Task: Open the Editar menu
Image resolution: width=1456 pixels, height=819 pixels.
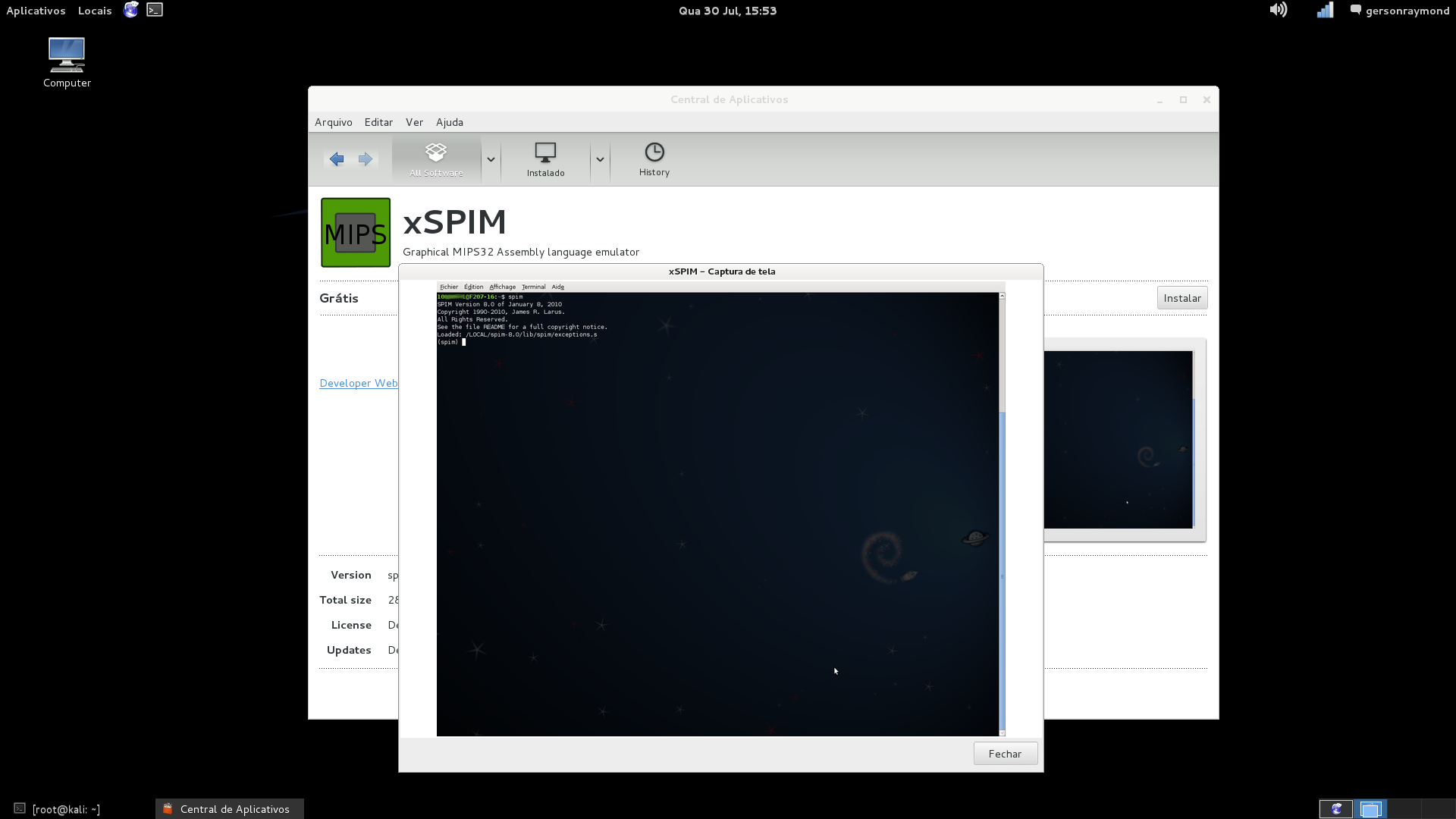Action: click(x=378, y=122)
